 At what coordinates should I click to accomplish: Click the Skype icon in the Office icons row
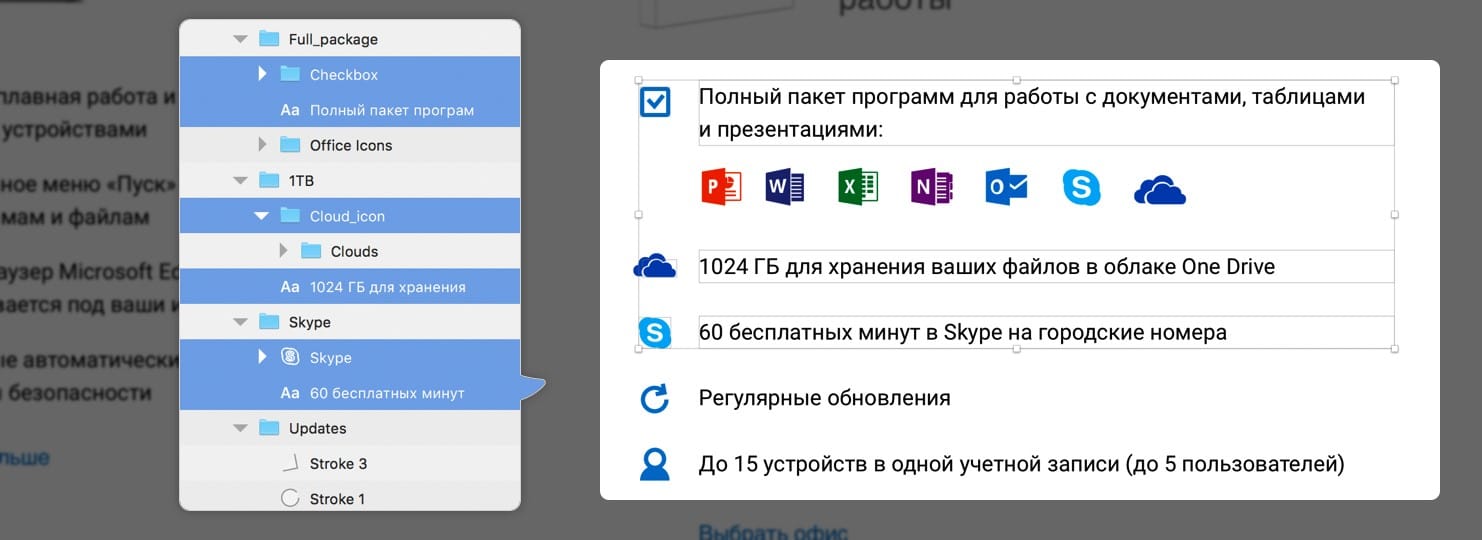point(1081,187)
